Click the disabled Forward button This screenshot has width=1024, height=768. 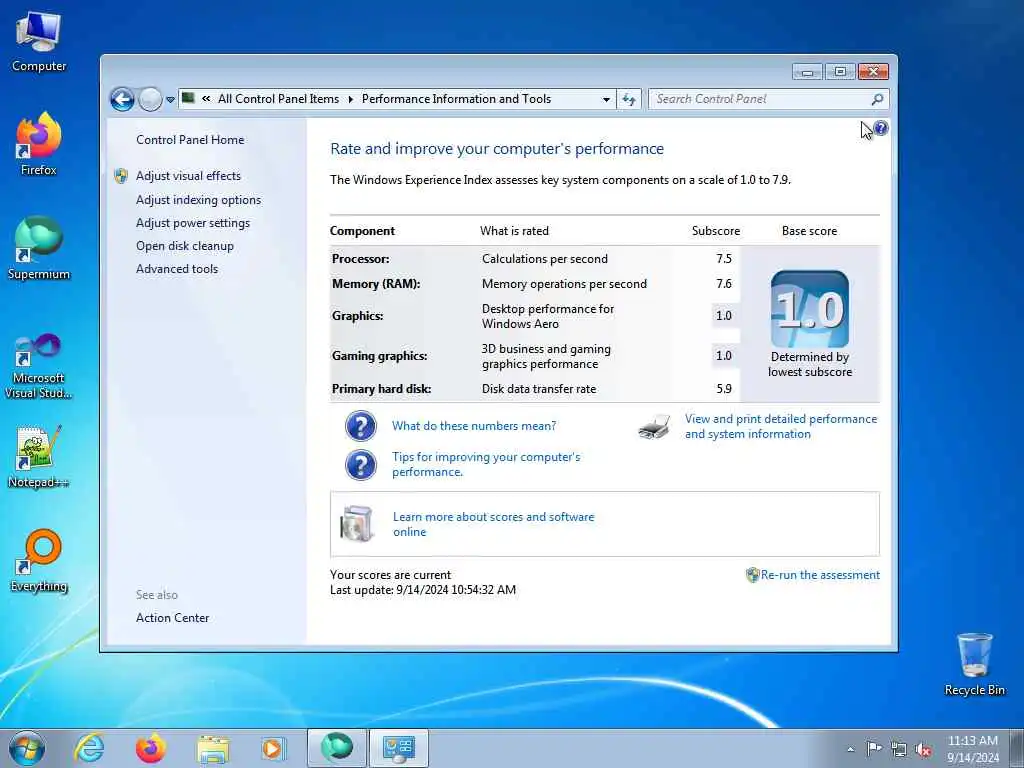[150, 99]
